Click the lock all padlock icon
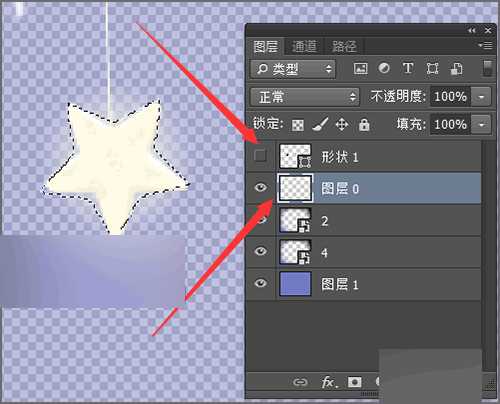This screenshot has height=404, width=500. tap(364, 125)
